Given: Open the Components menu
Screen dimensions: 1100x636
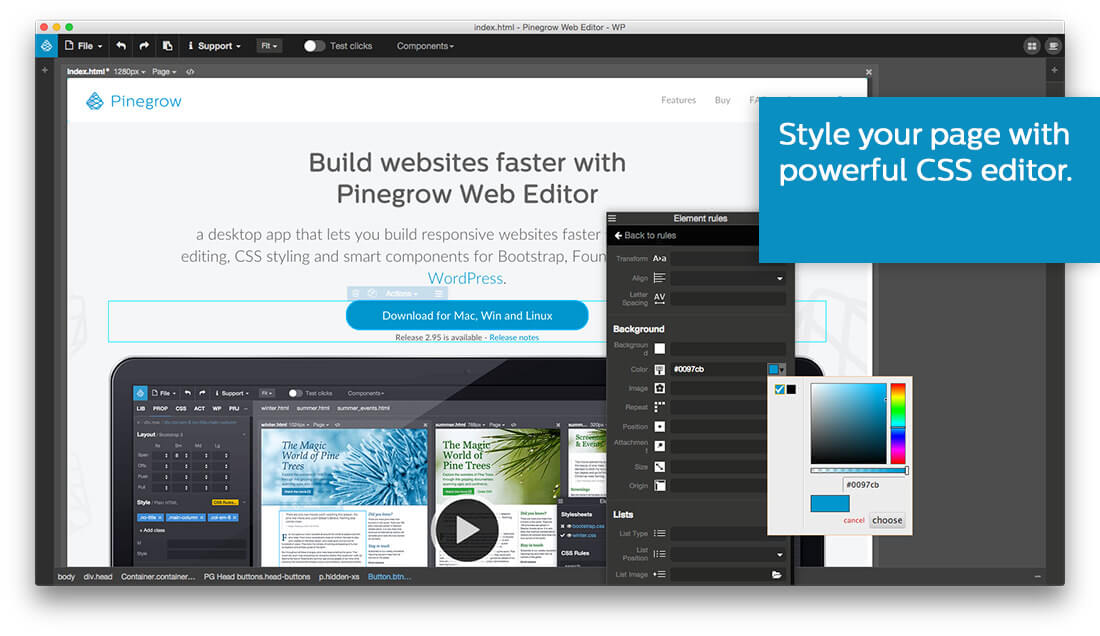Looking at the screenshot, I should click(425, 46).
